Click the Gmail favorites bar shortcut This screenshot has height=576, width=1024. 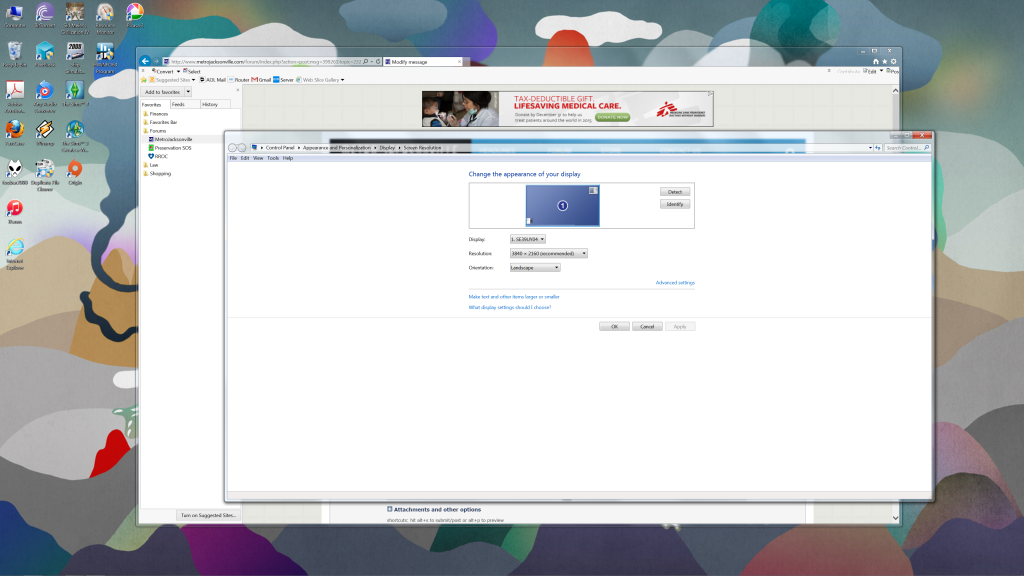click(x=262, y=79)
